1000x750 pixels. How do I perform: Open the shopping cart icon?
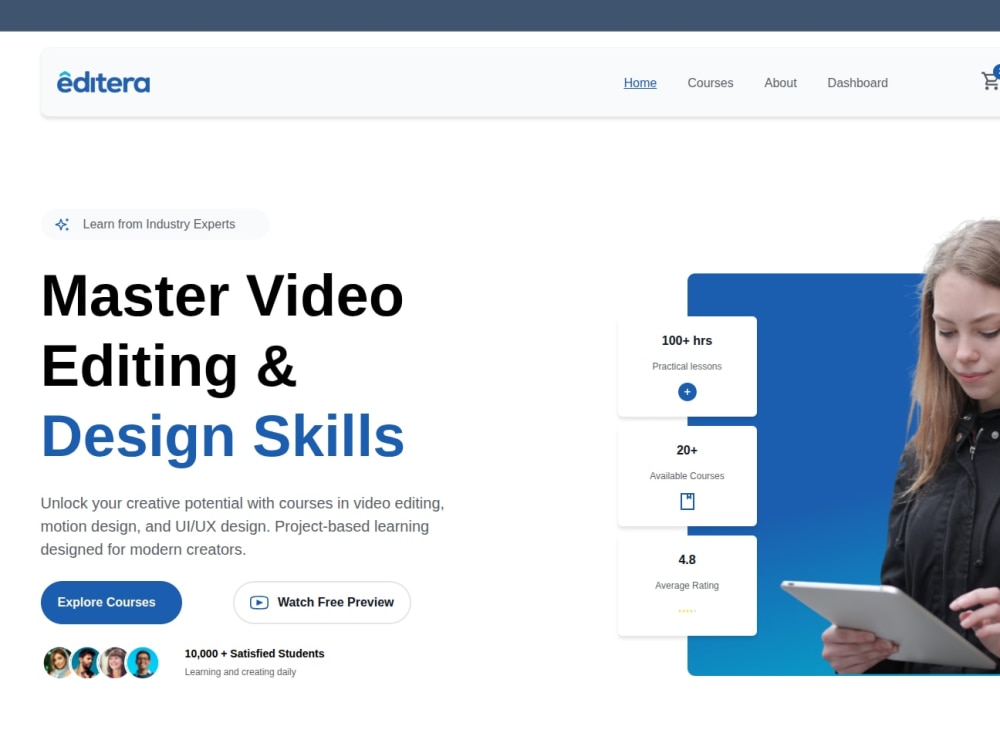coord(990,81)
